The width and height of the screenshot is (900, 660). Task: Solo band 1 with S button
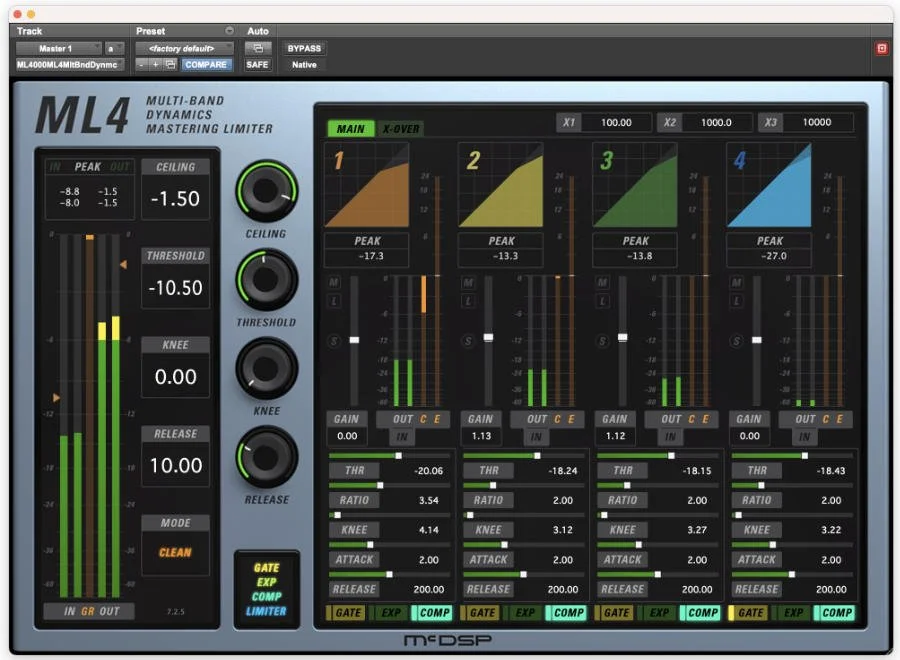[334, 341]
